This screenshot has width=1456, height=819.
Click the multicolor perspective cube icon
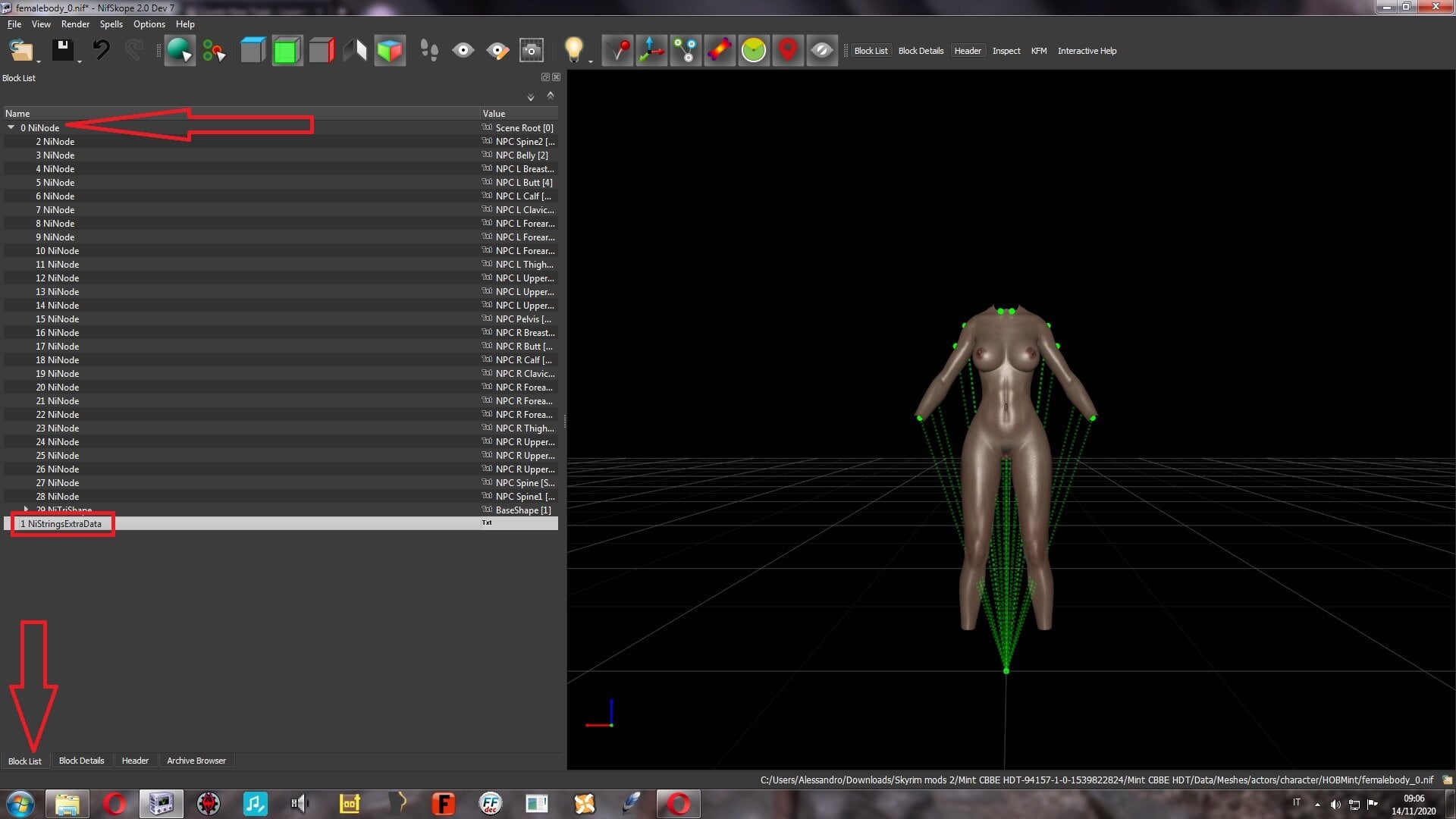390,50
